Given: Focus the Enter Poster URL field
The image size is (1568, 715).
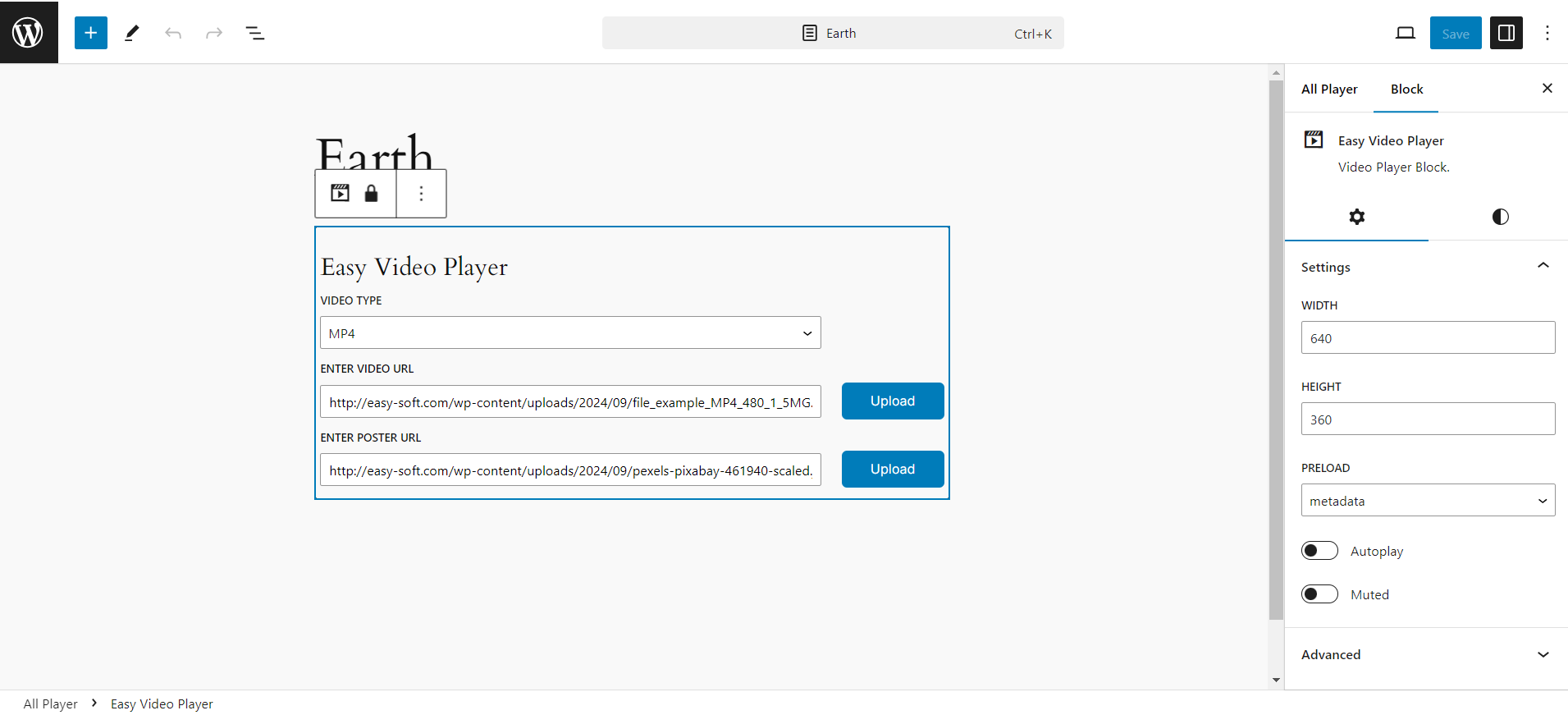Looking at the screenshot, I should click(570, 470).
